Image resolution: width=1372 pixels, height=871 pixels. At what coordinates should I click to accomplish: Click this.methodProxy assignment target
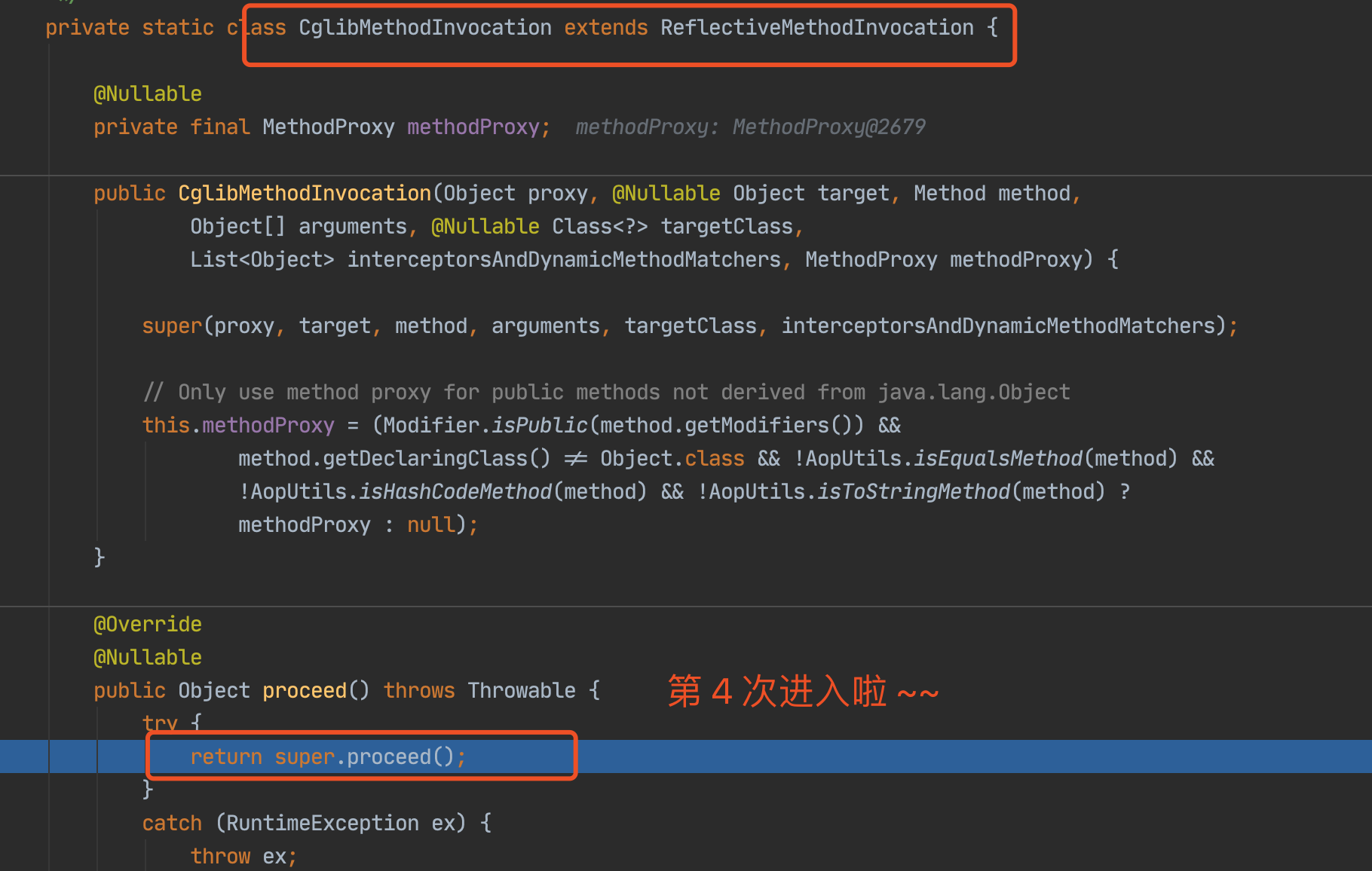coord(238,426)
